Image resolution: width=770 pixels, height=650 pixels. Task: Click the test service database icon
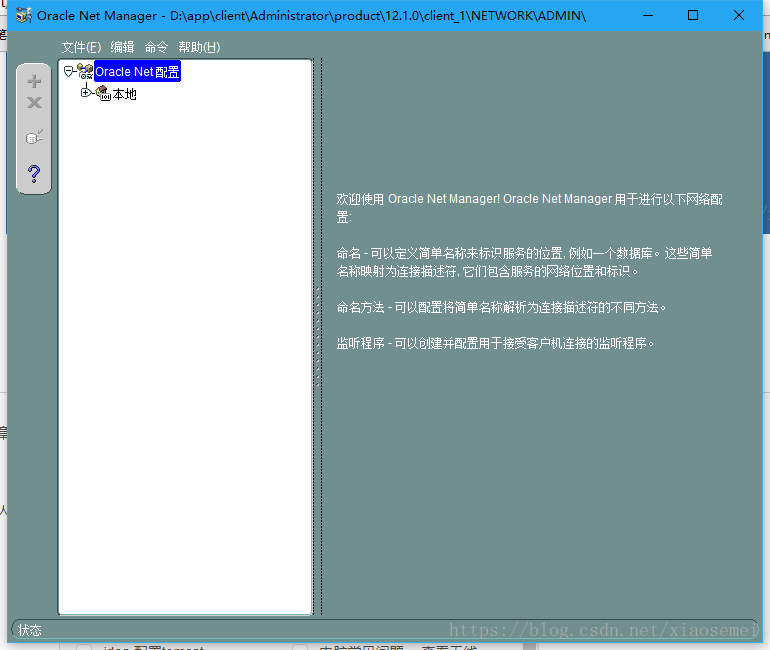(x=34, y=137)
